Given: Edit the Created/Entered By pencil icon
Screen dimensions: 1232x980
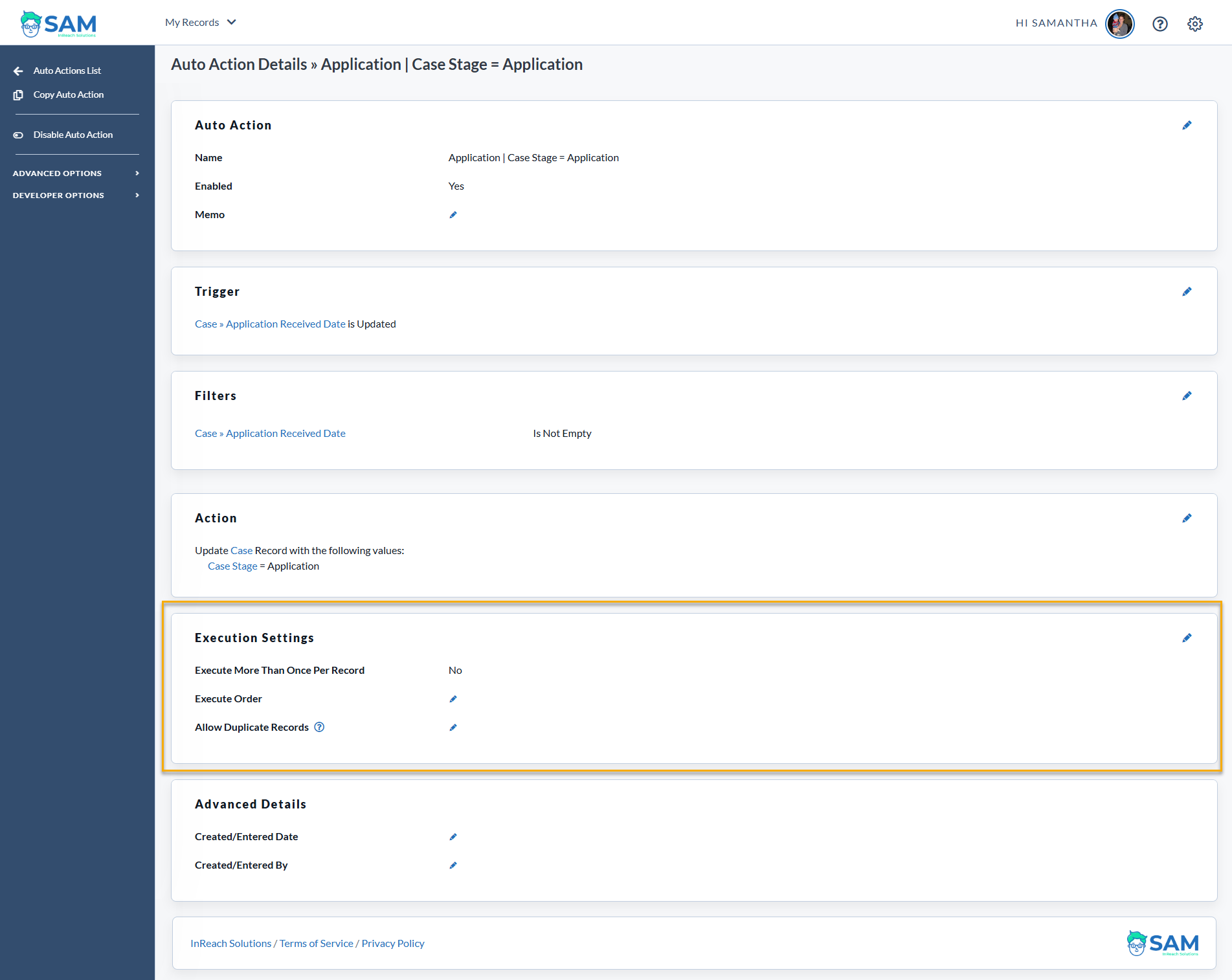Looking at the screenshot, I should point(453,865).
